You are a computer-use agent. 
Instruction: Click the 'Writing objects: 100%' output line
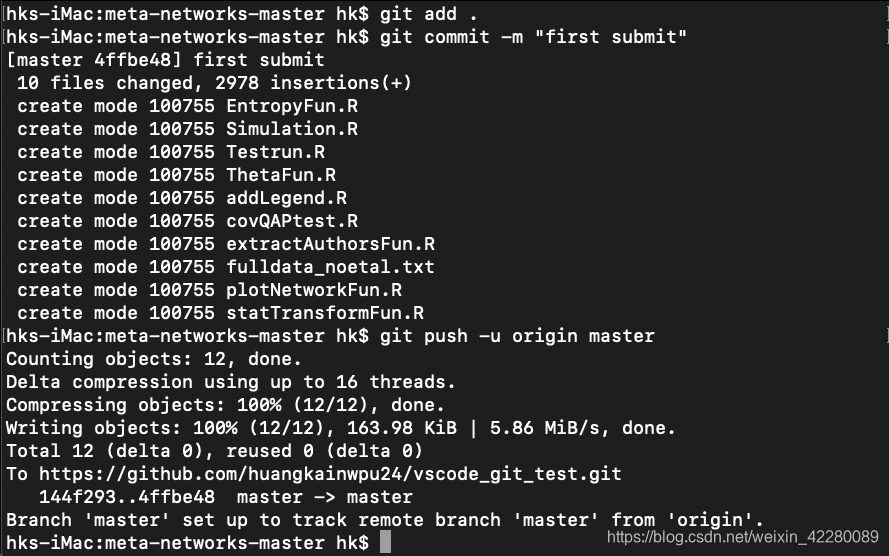coord(341,428)
